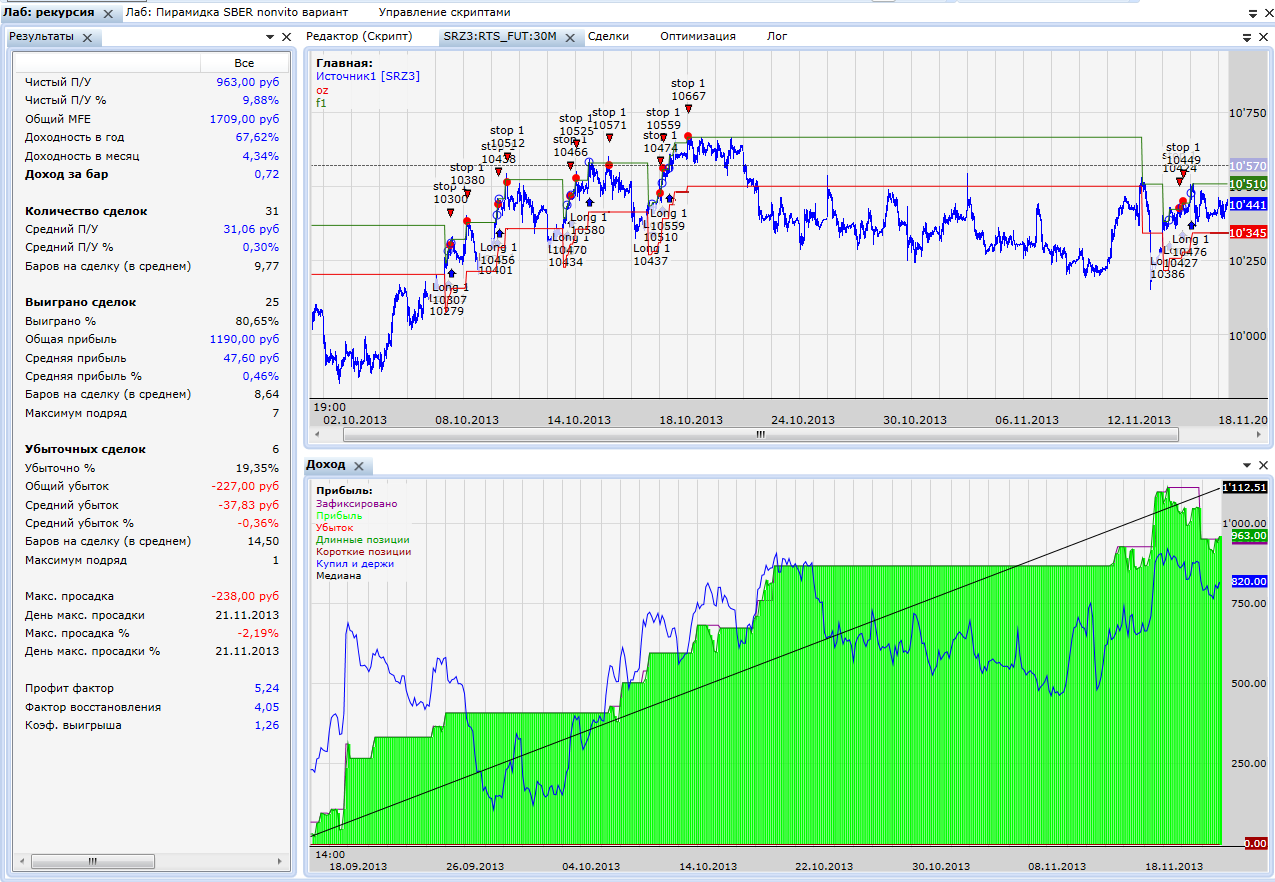Close the Результаты panel tab
1275x882 pixels.
tap(87, 38)
